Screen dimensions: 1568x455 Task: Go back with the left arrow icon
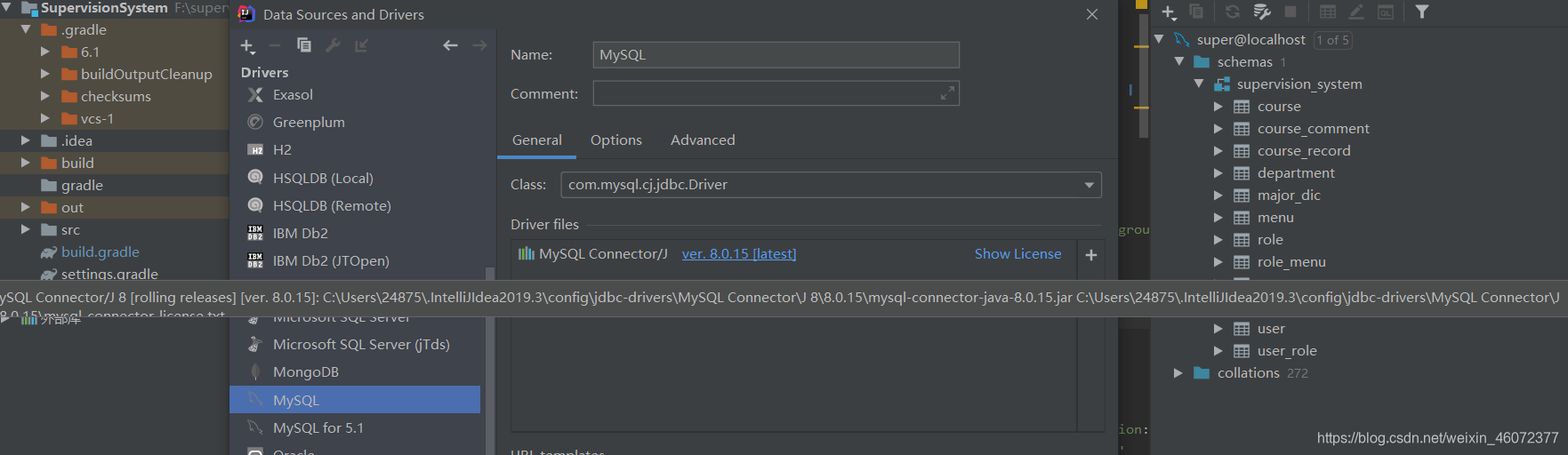(x=451, y=45)
